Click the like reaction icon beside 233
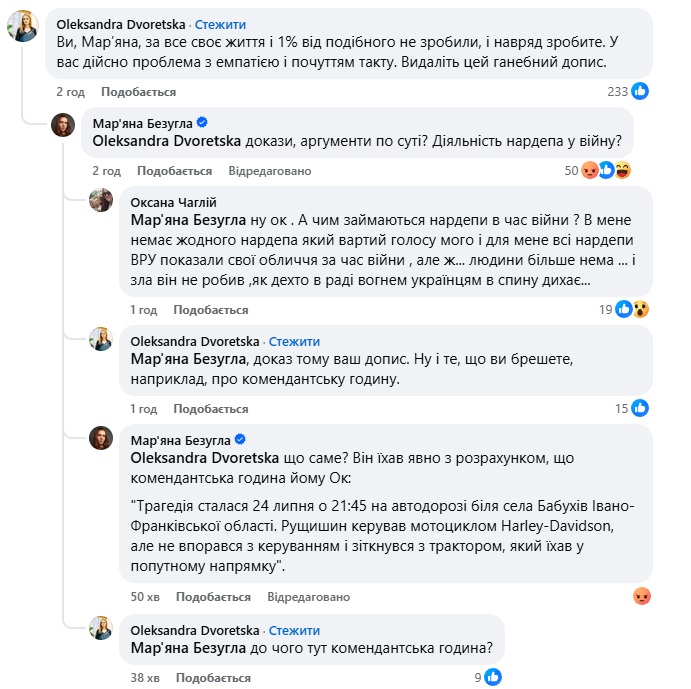 (641, 91)
